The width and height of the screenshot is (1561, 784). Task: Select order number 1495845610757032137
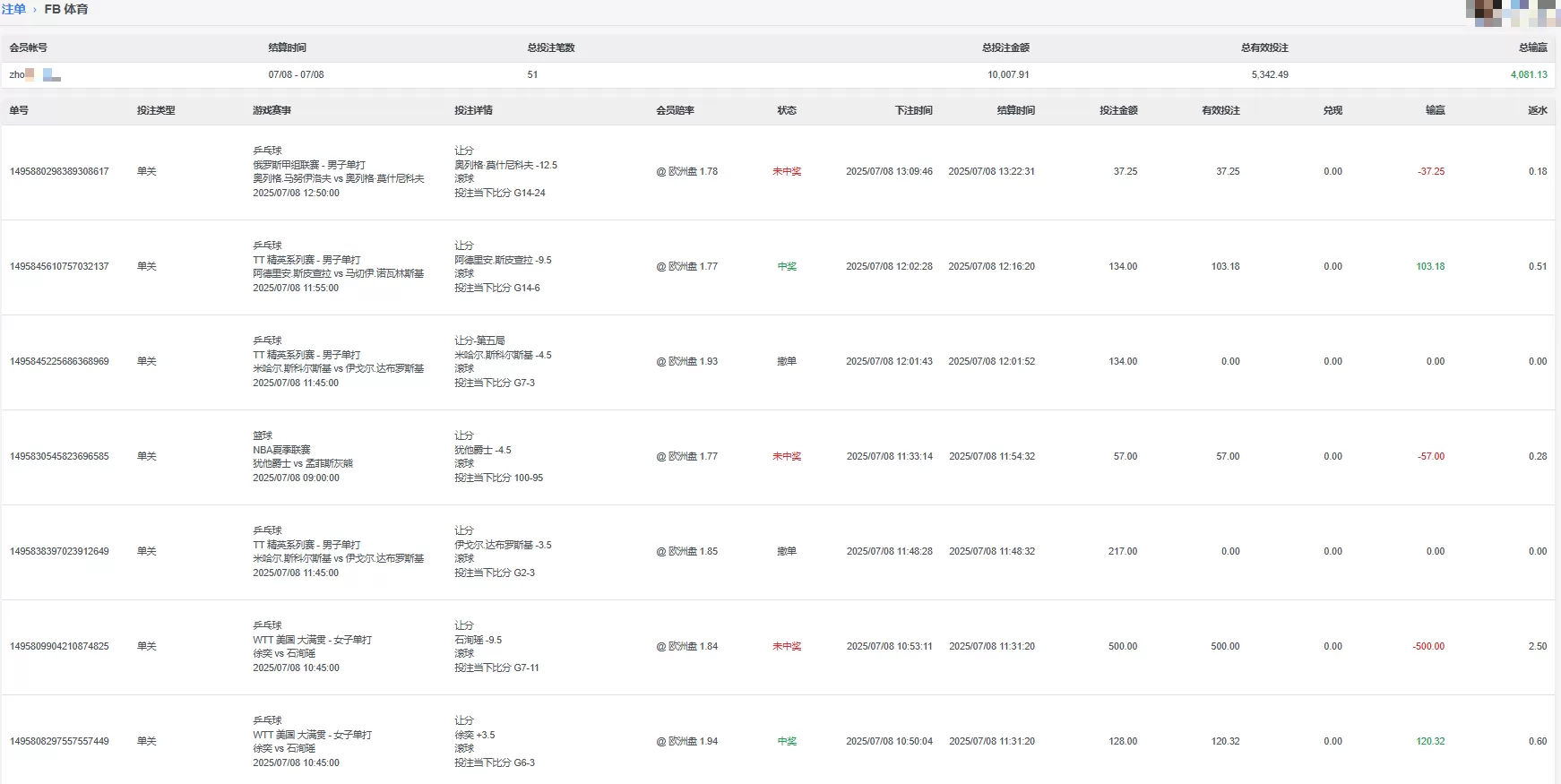pos(59,266)
